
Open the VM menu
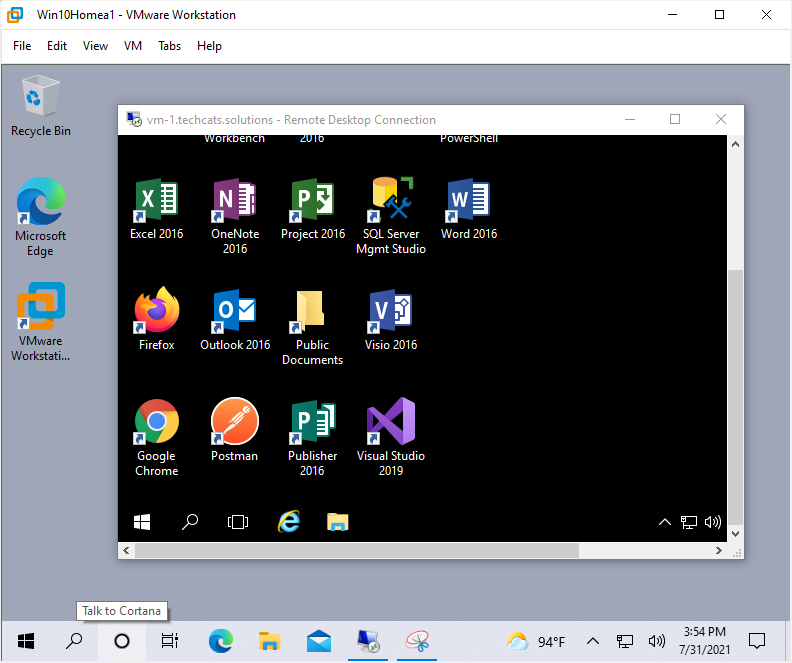pos(133,46)
